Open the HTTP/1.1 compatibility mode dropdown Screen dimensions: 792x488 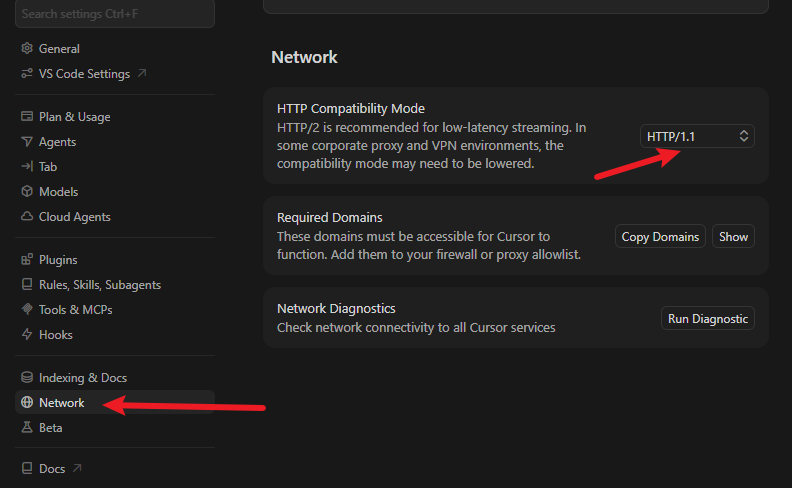click(697, 136)
